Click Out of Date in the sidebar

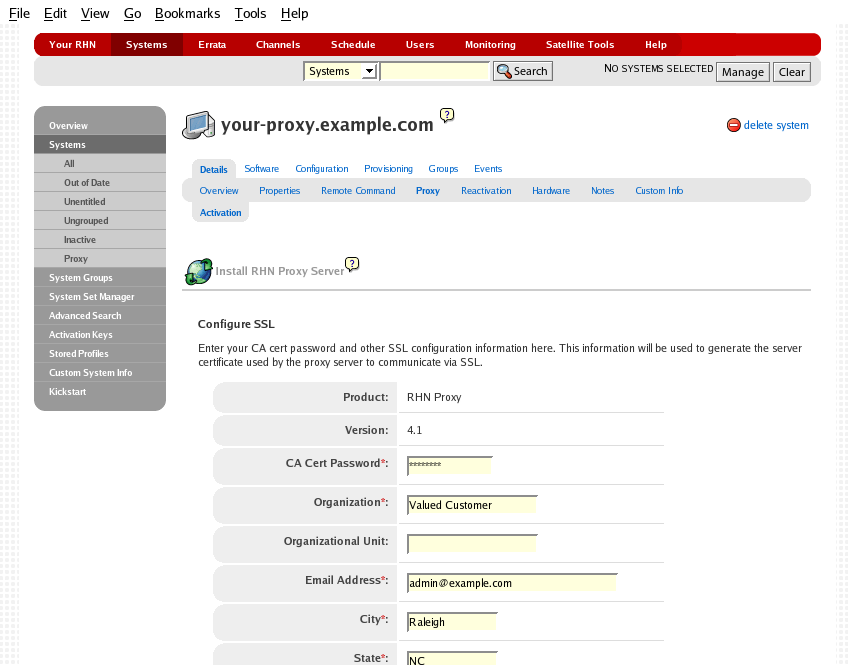(x=100, y=183)
